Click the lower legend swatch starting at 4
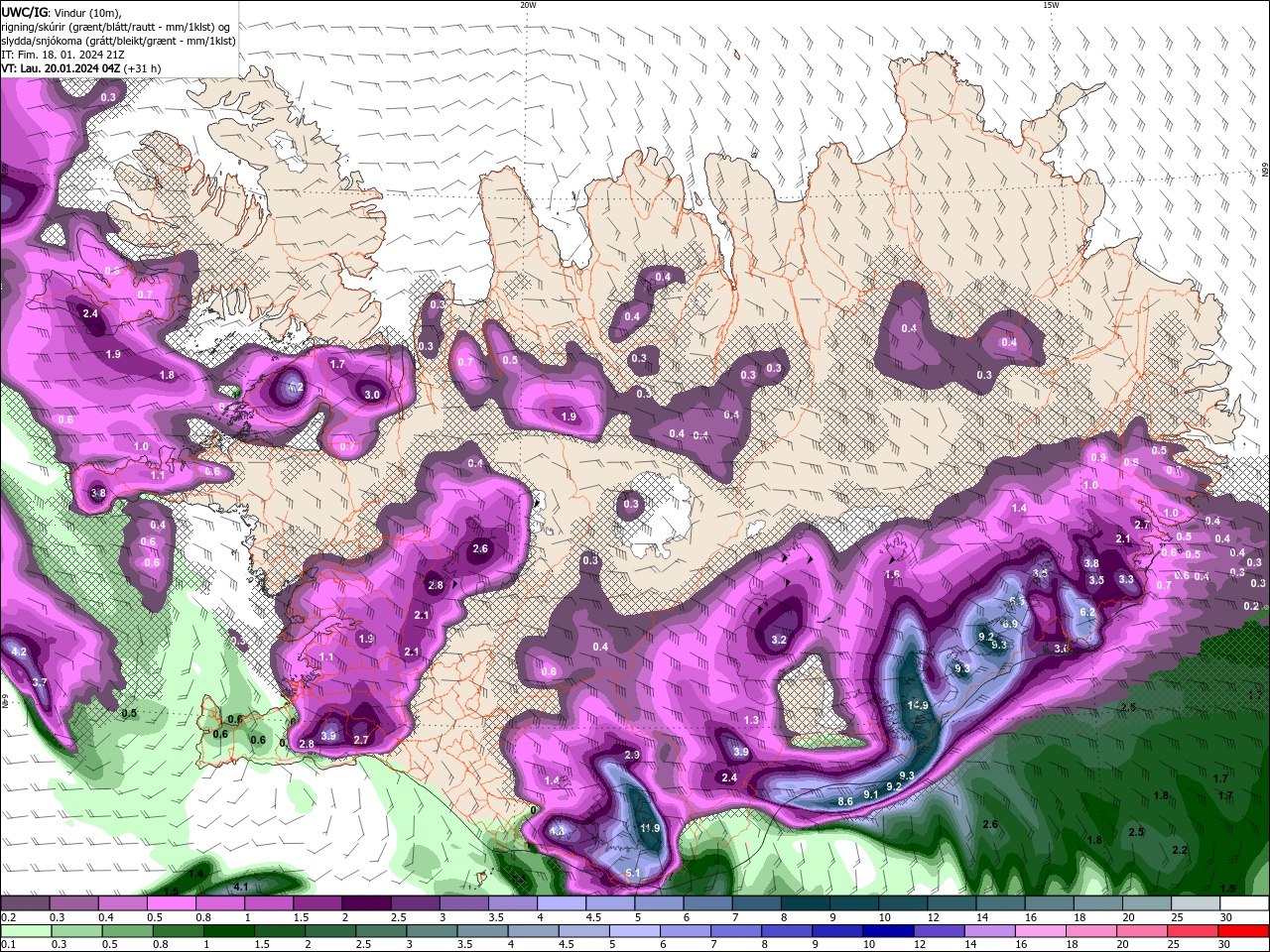The height and width of the screenshot is (952, 1270). point(534,931)
